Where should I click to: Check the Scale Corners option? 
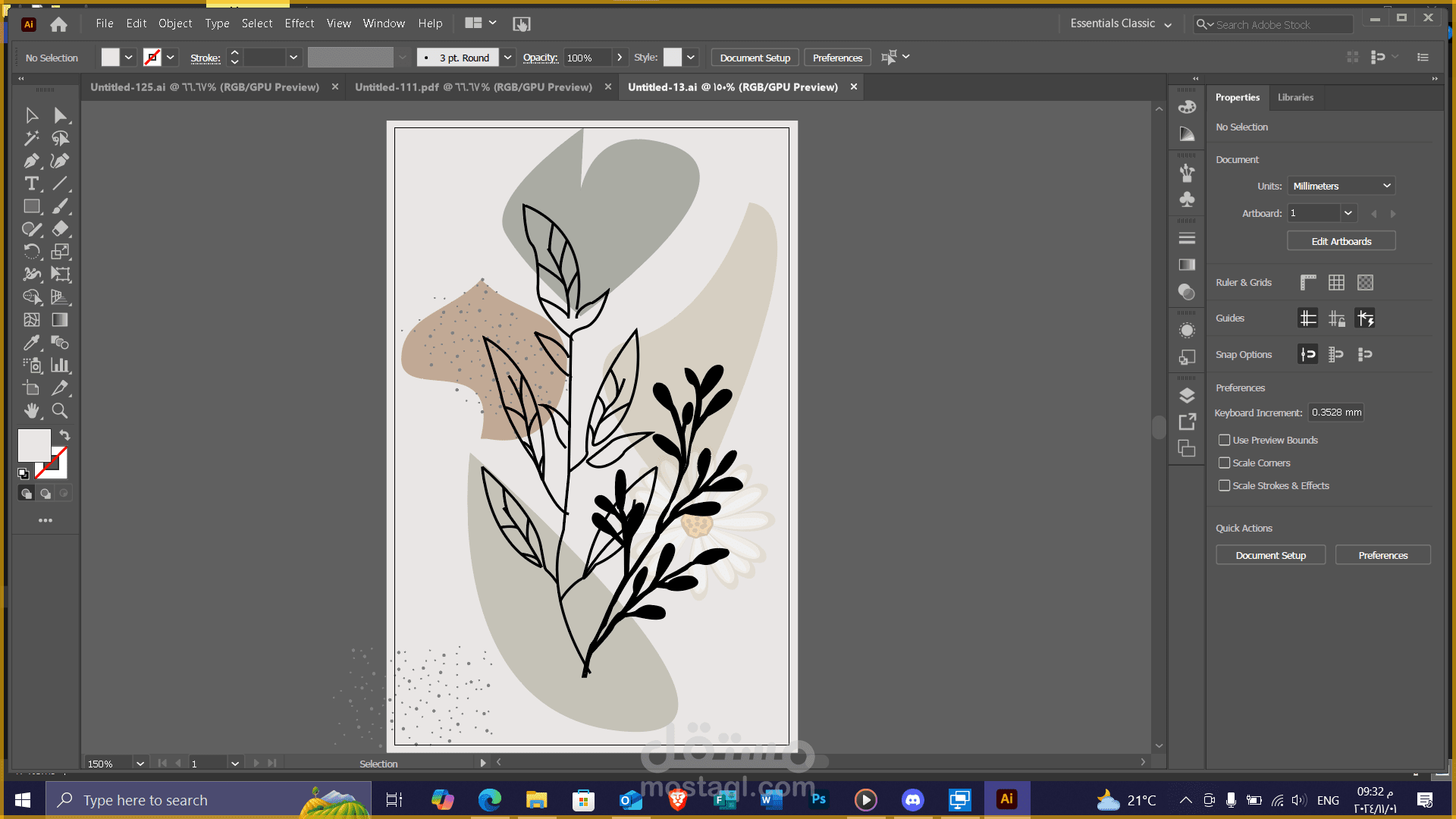click(x=1224, y=463)
